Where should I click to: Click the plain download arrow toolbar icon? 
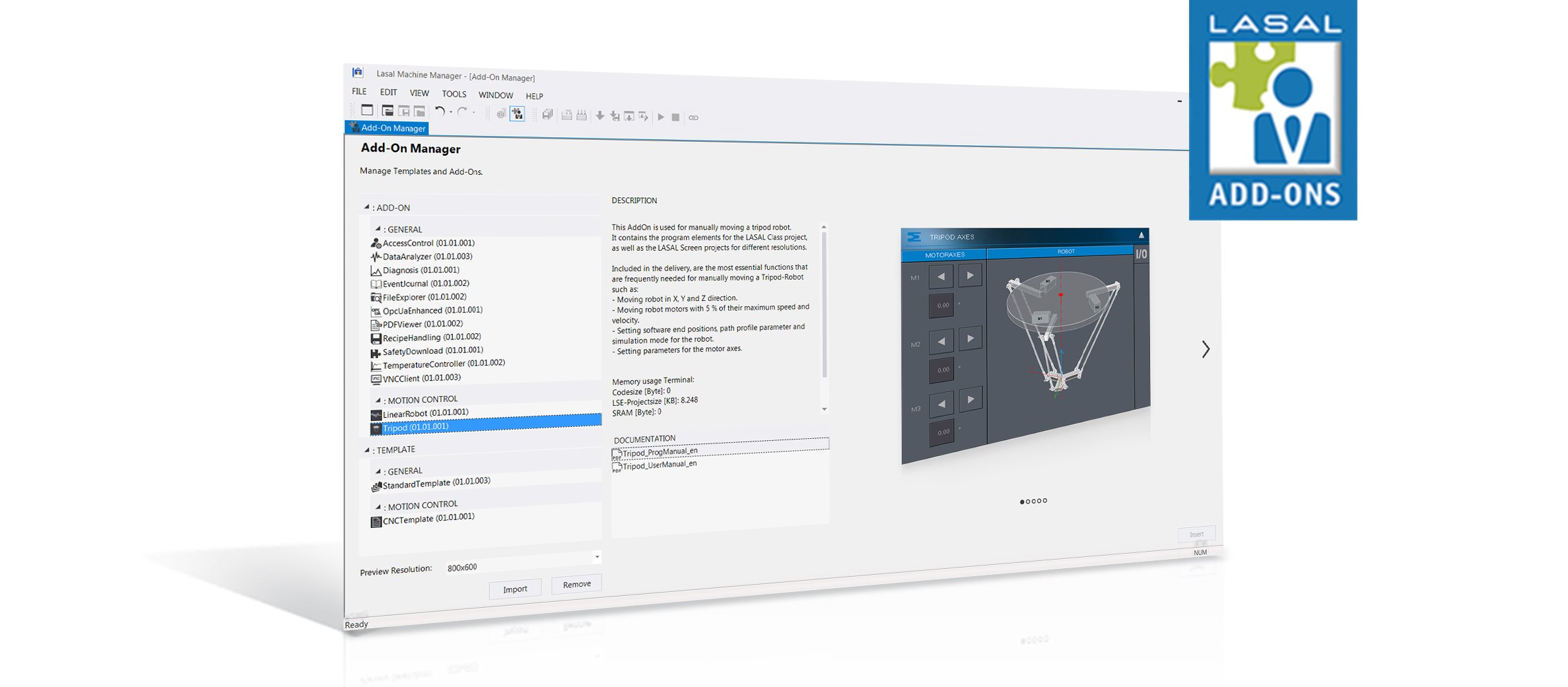pos(599,115)
